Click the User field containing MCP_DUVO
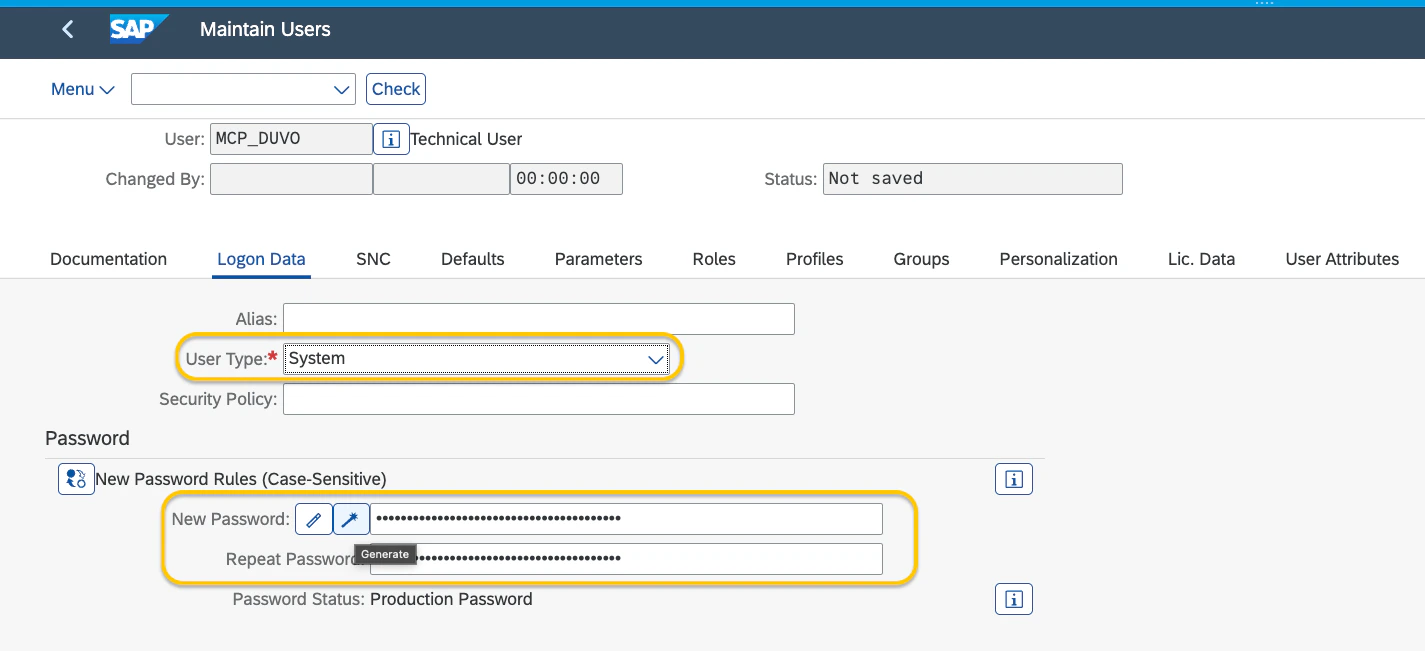 click(291, 139)
